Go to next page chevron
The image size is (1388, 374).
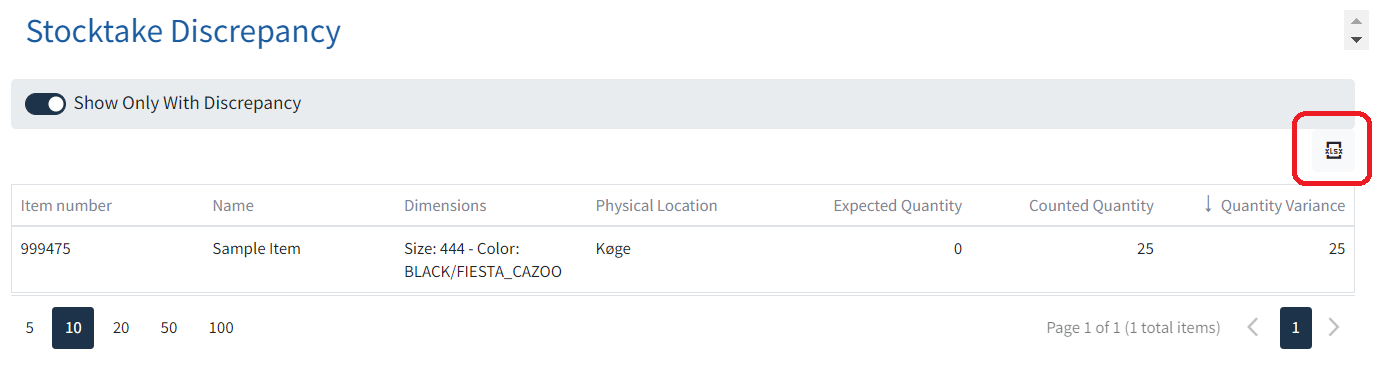tap(1333, 327)
